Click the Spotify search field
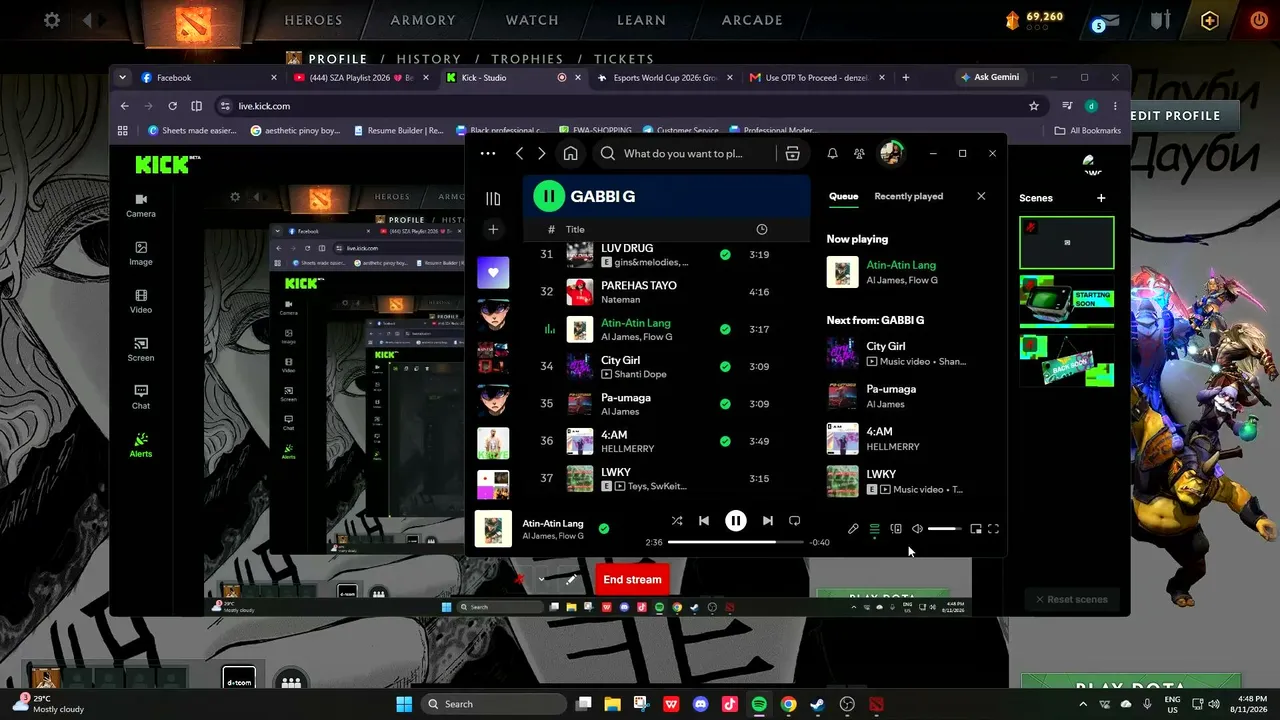The height and width of the screenshot is (720, 1280). pyautogui.click(x=684, y=153)
